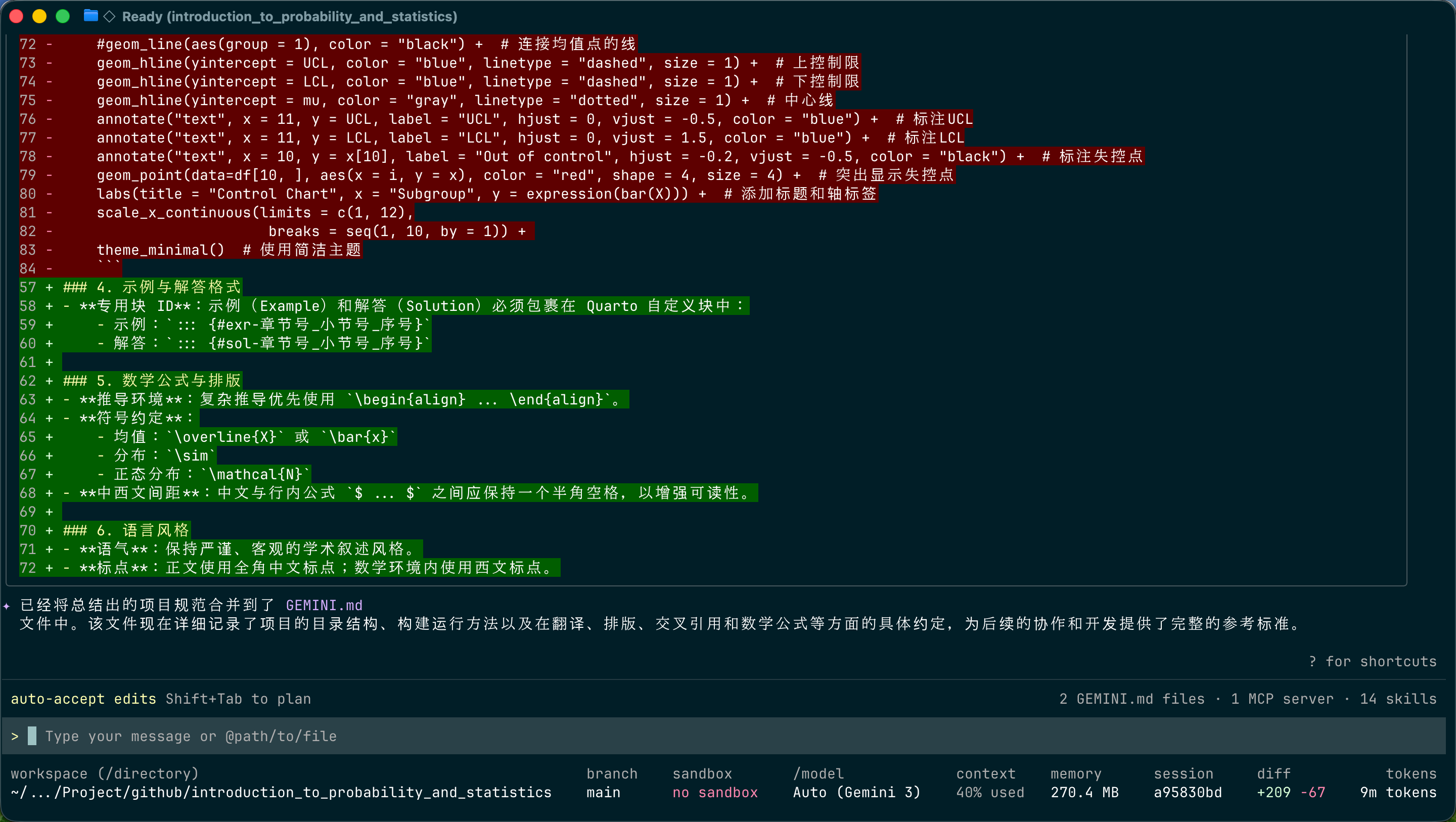Click removed line 79 with 'geom_point'
Screen dimensions: 1456x822
point(487,175)
